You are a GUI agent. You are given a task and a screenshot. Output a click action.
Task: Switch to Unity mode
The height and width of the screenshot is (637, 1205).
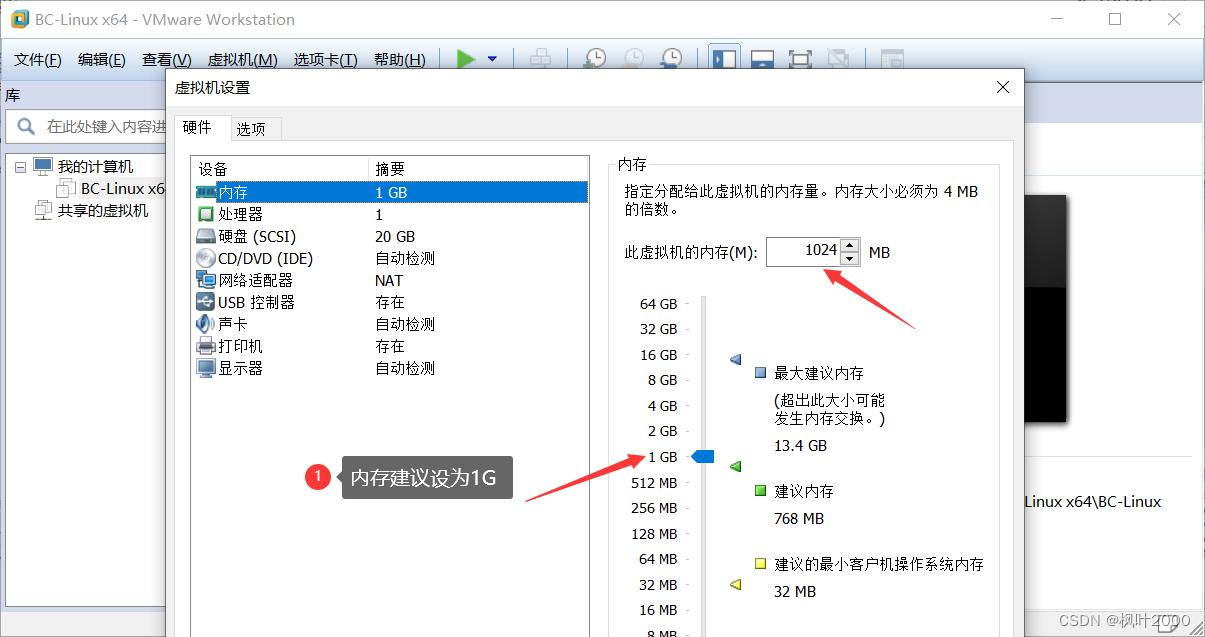[839, 58]
